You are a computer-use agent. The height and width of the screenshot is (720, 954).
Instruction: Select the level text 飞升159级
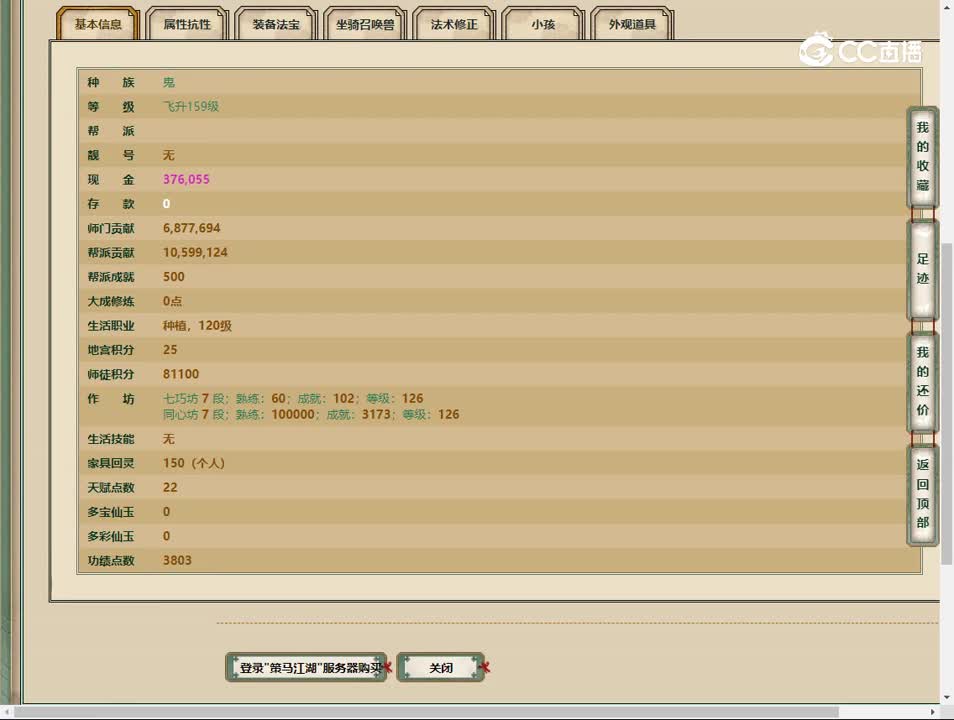point(190,107)
